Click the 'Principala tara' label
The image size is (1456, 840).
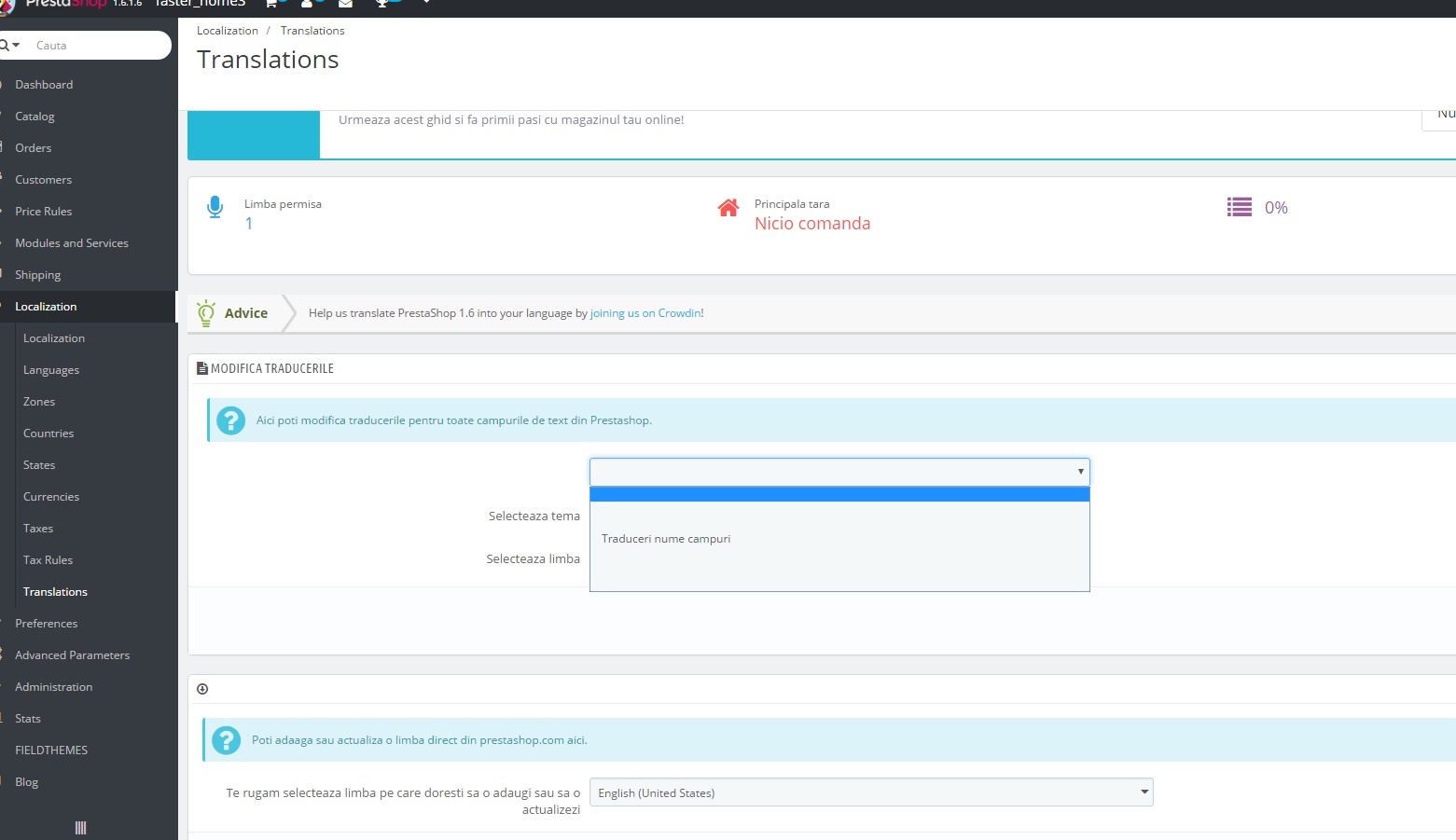(x=792, y=204)
